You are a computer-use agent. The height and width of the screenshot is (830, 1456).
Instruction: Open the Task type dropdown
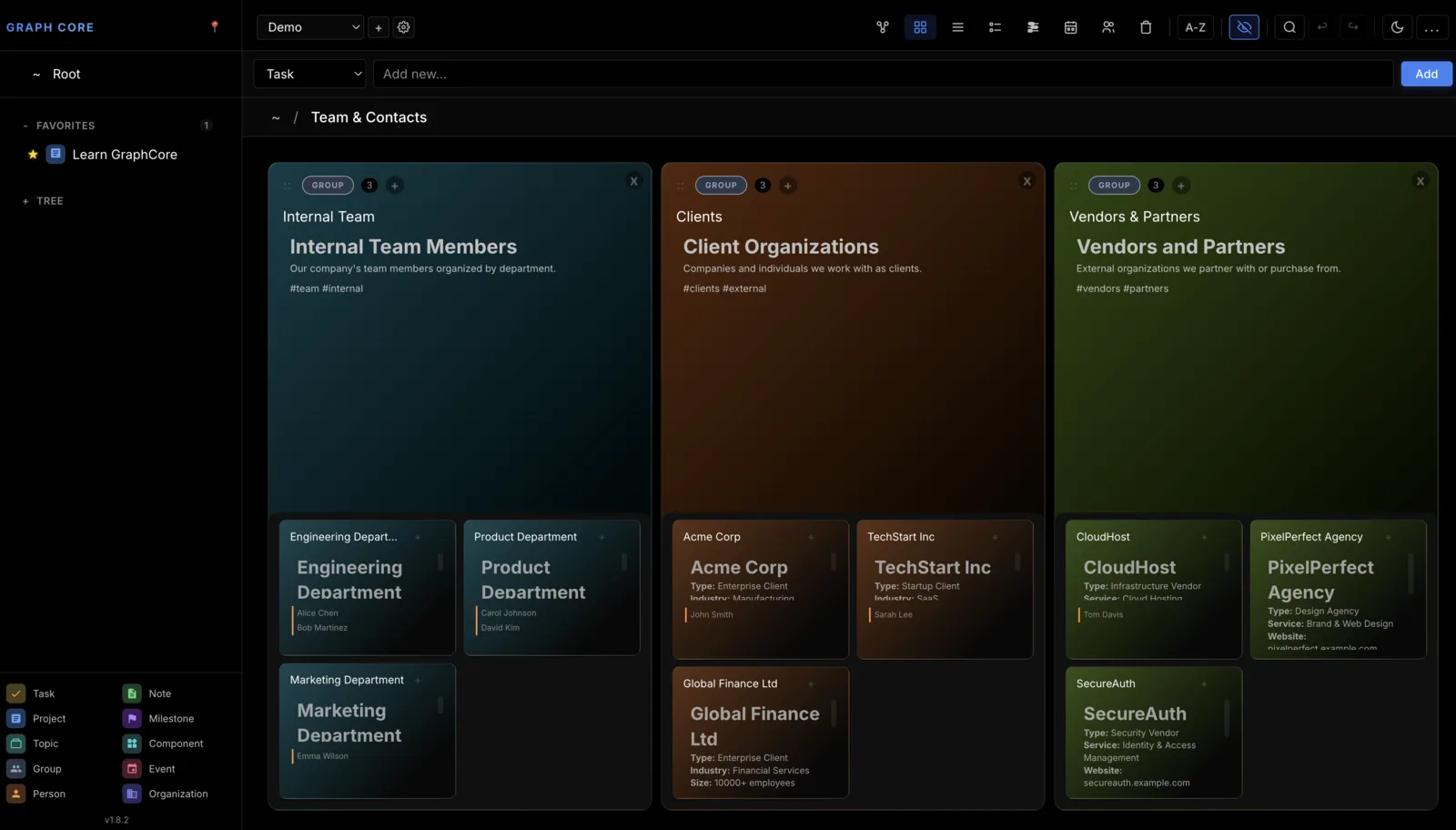(309, 74)
